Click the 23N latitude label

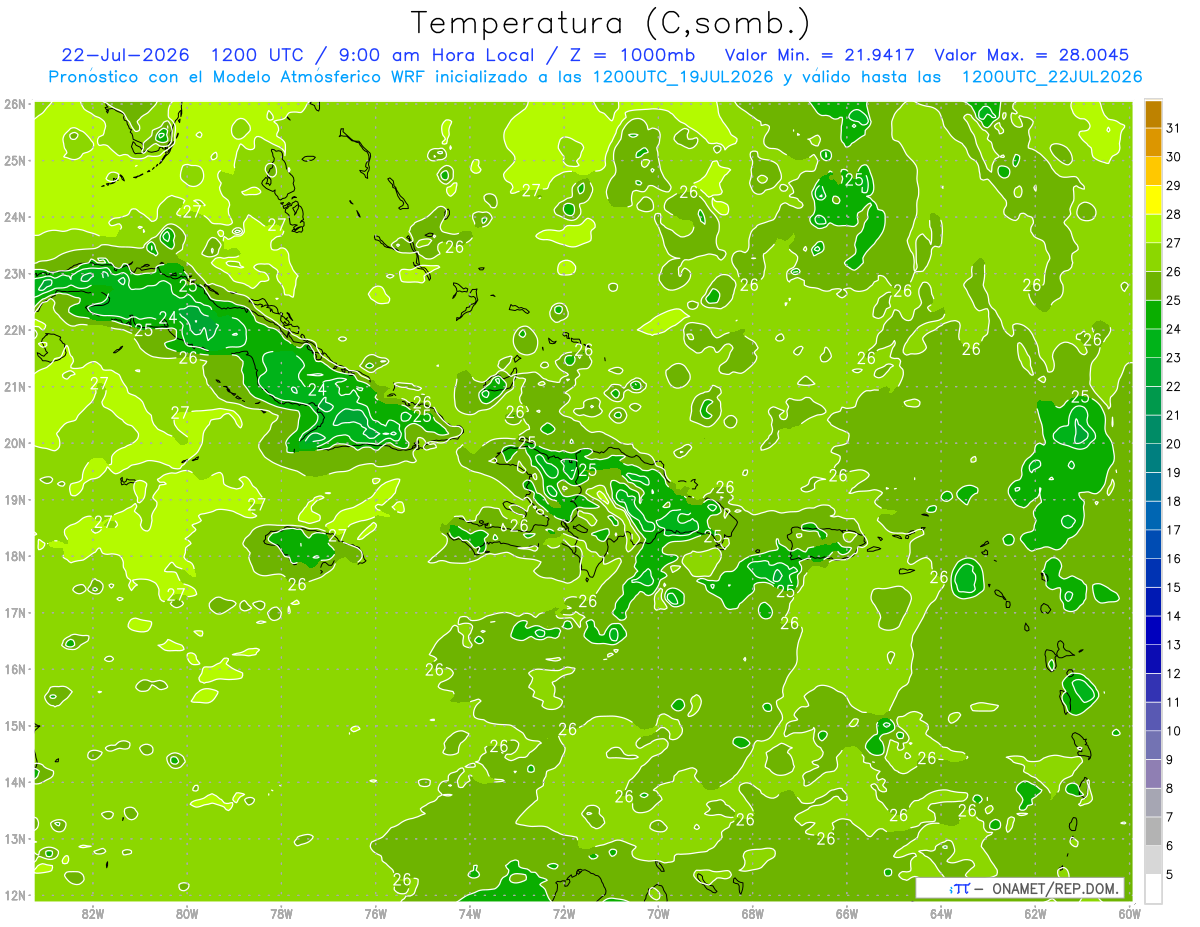(x=15, y=273)
